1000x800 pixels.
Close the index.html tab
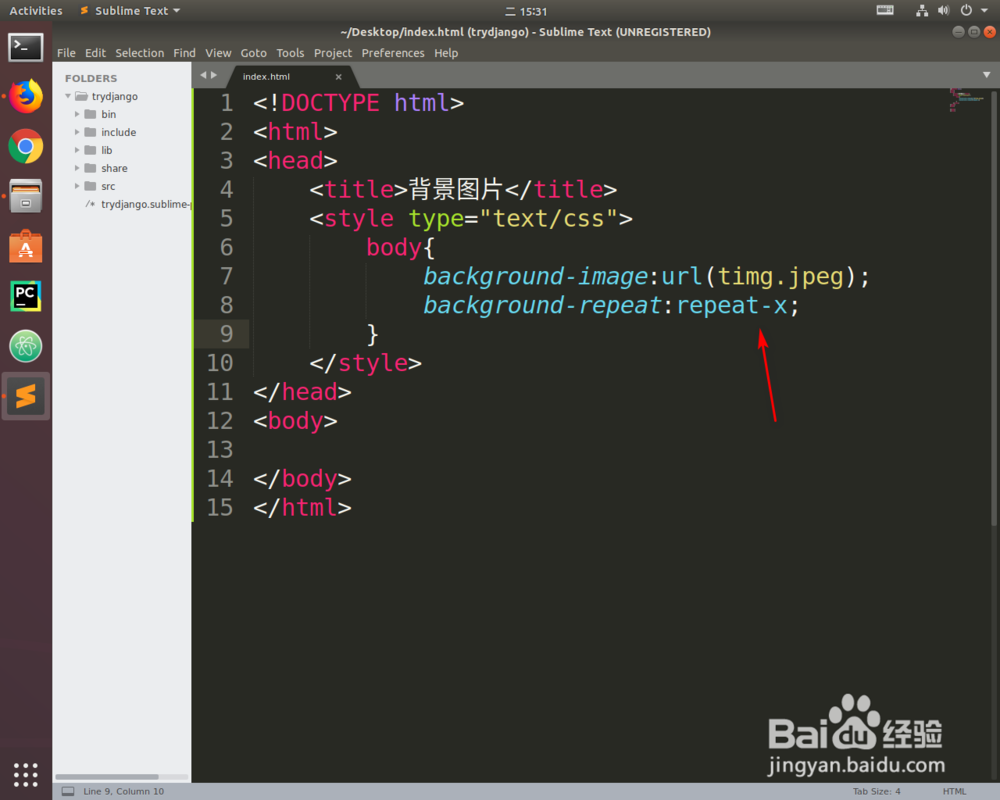(x=339, y=77)
